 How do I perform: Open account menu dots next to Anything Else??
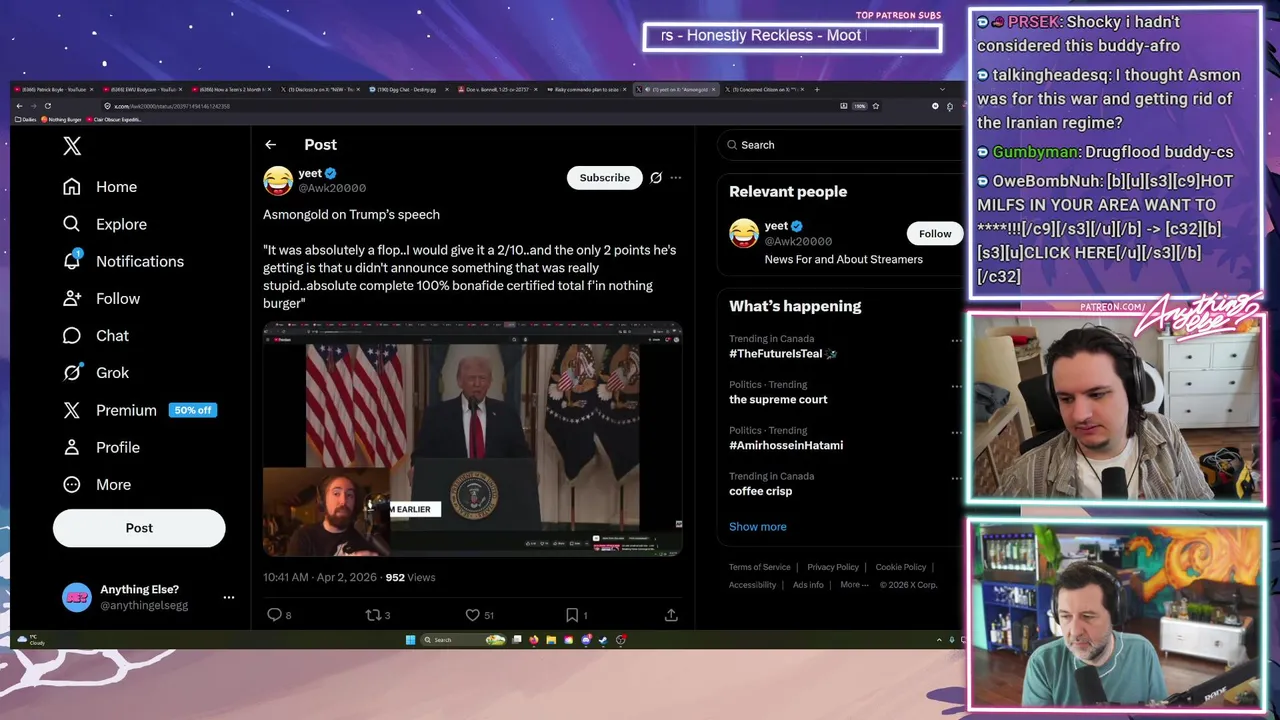[x=228, y=597]
